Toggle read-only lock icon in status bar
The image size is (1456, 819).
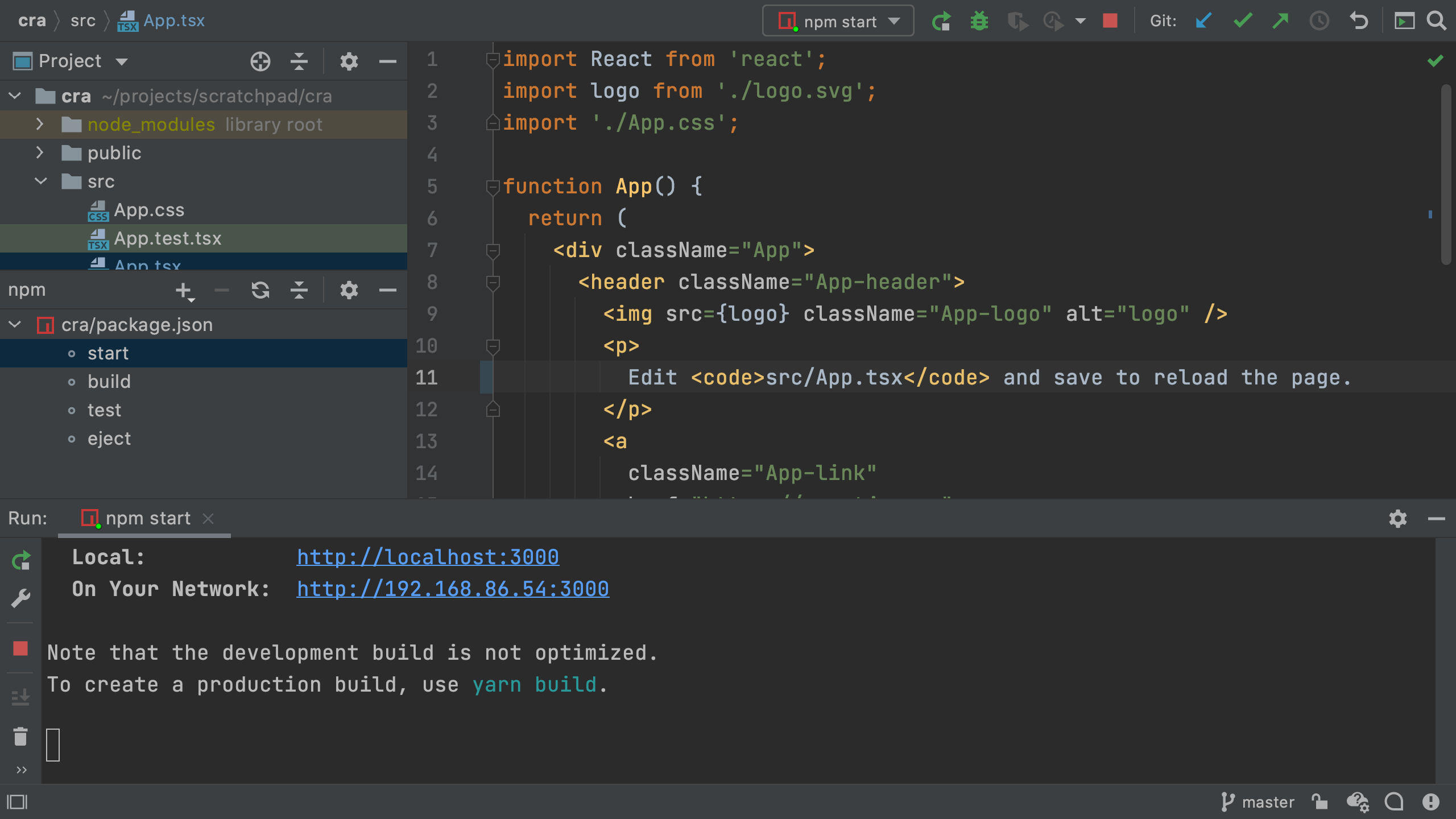pyautogui.click(x=1319, y=802)
